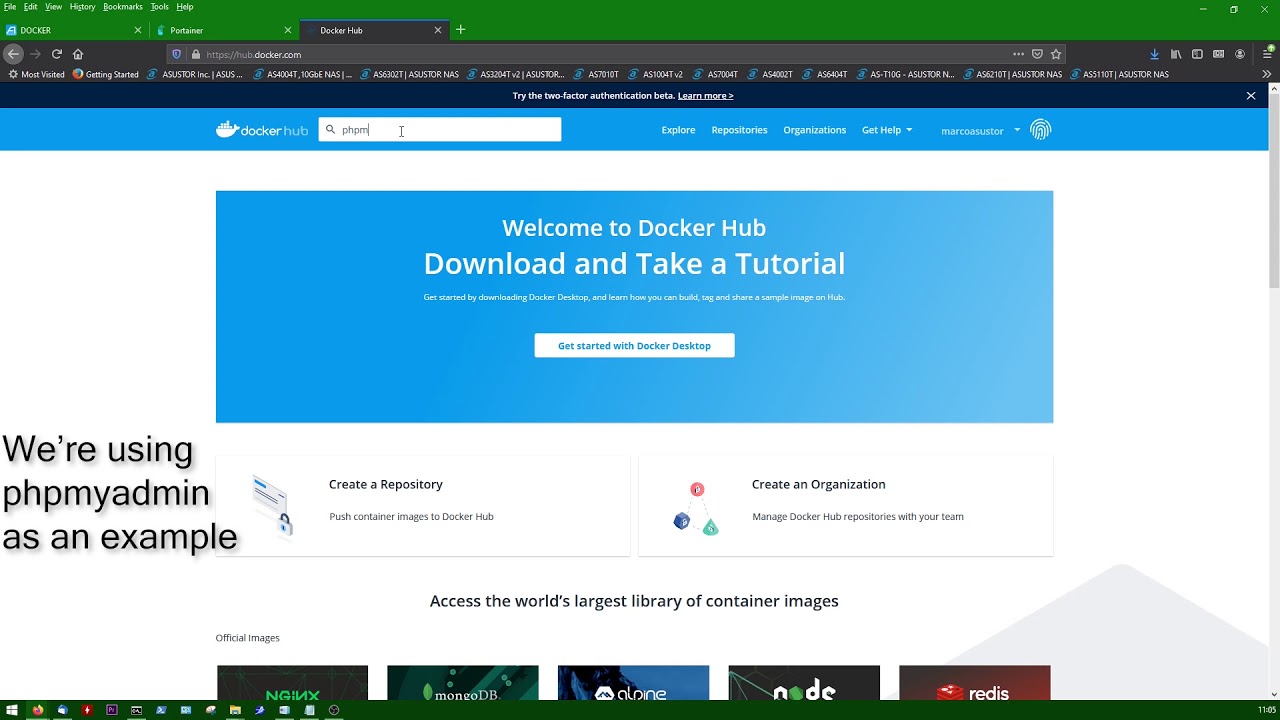The height and width of the screenshot is (720, 1280).
Task: Click the search magnifier icon in Docker Hub
Action: 330,130
